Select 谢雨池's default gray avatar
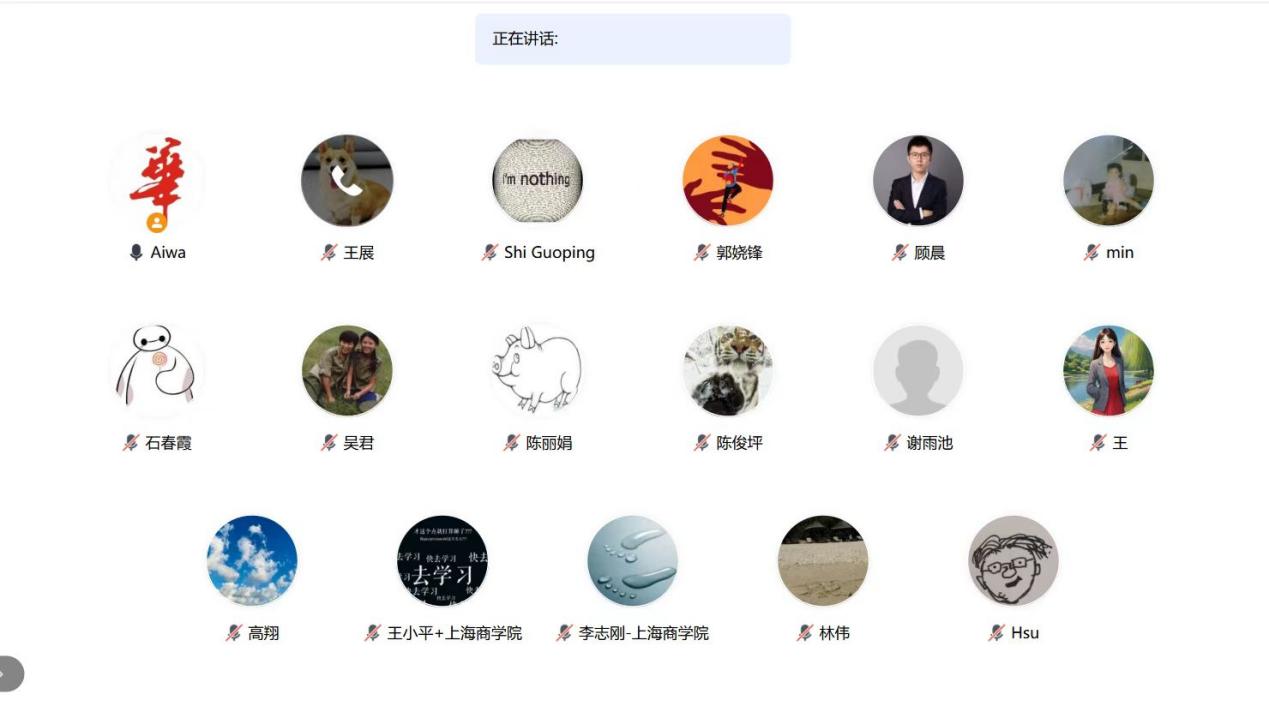This screenshot has width=1269, height=718. point(918,371)
